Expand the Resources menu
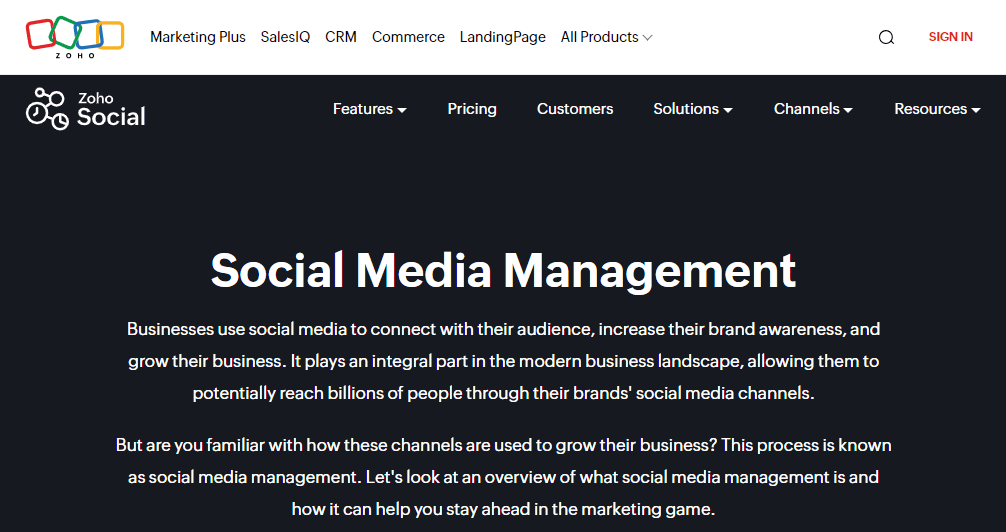Screen dimensions: 1006x532 click(x=937, y=109)
